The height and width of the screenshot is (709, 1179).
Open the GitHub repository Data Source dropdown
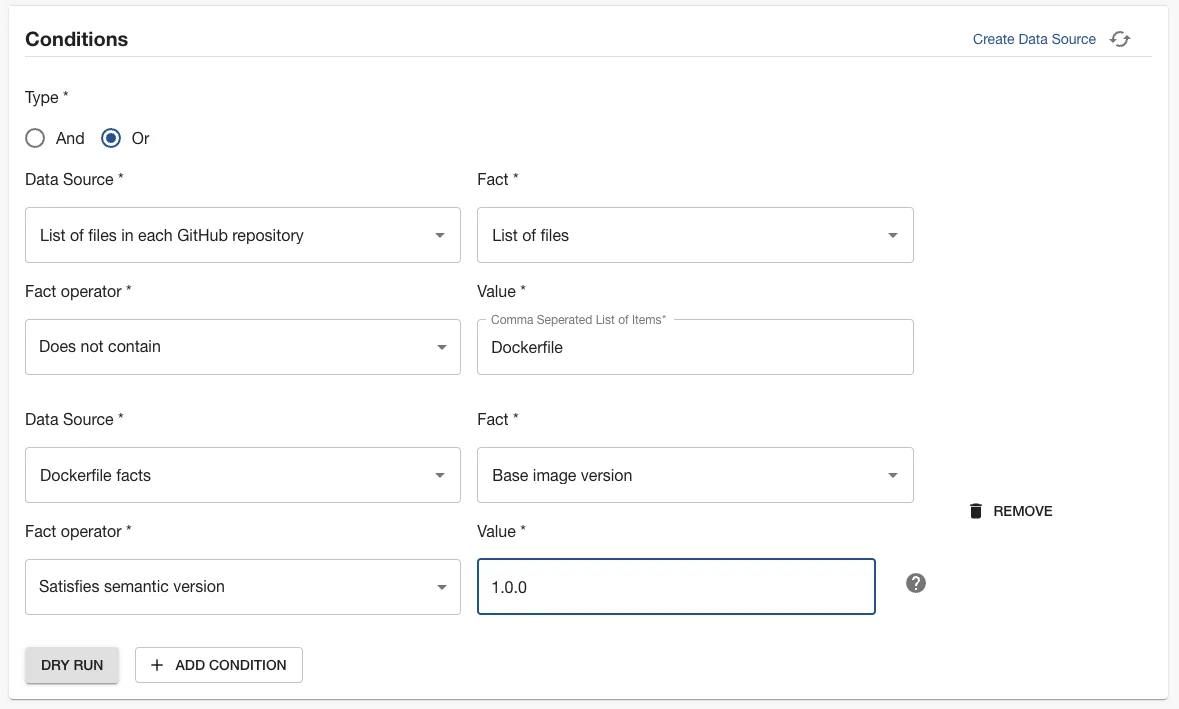point(242,235)
